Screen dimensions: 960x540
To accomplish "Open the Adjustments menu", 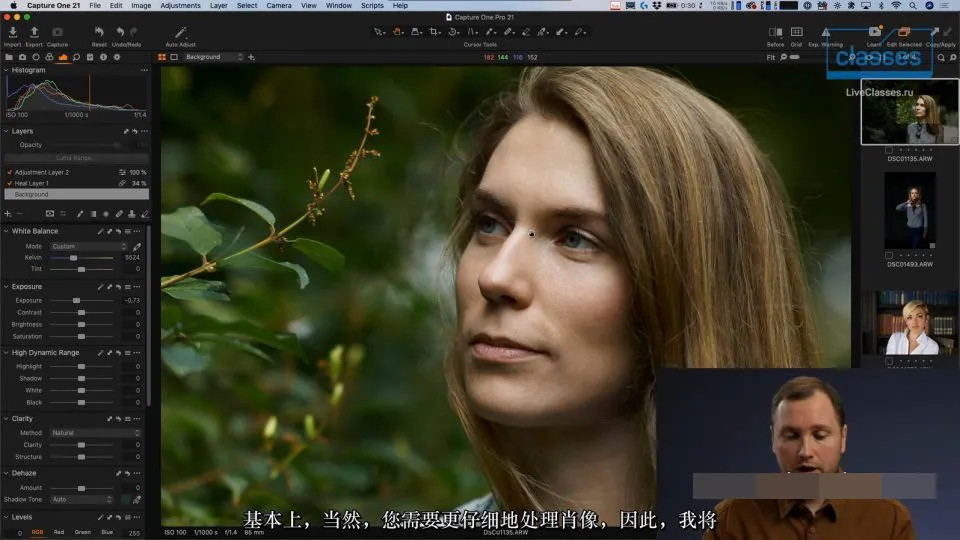I will 180,6.
